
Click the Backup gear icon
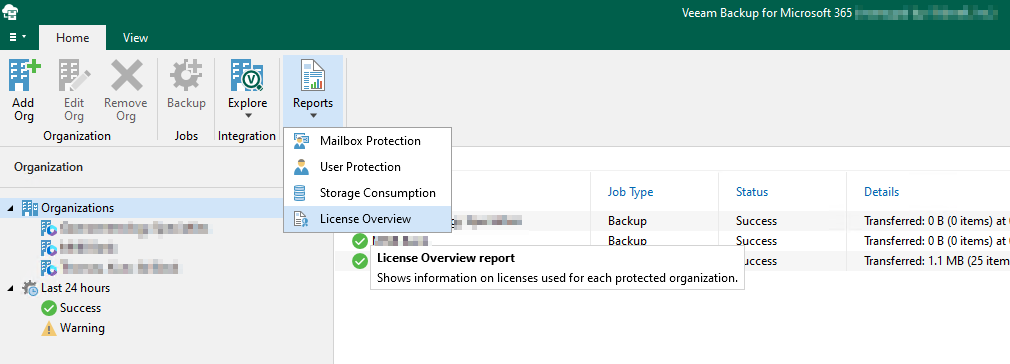point(186,75)
